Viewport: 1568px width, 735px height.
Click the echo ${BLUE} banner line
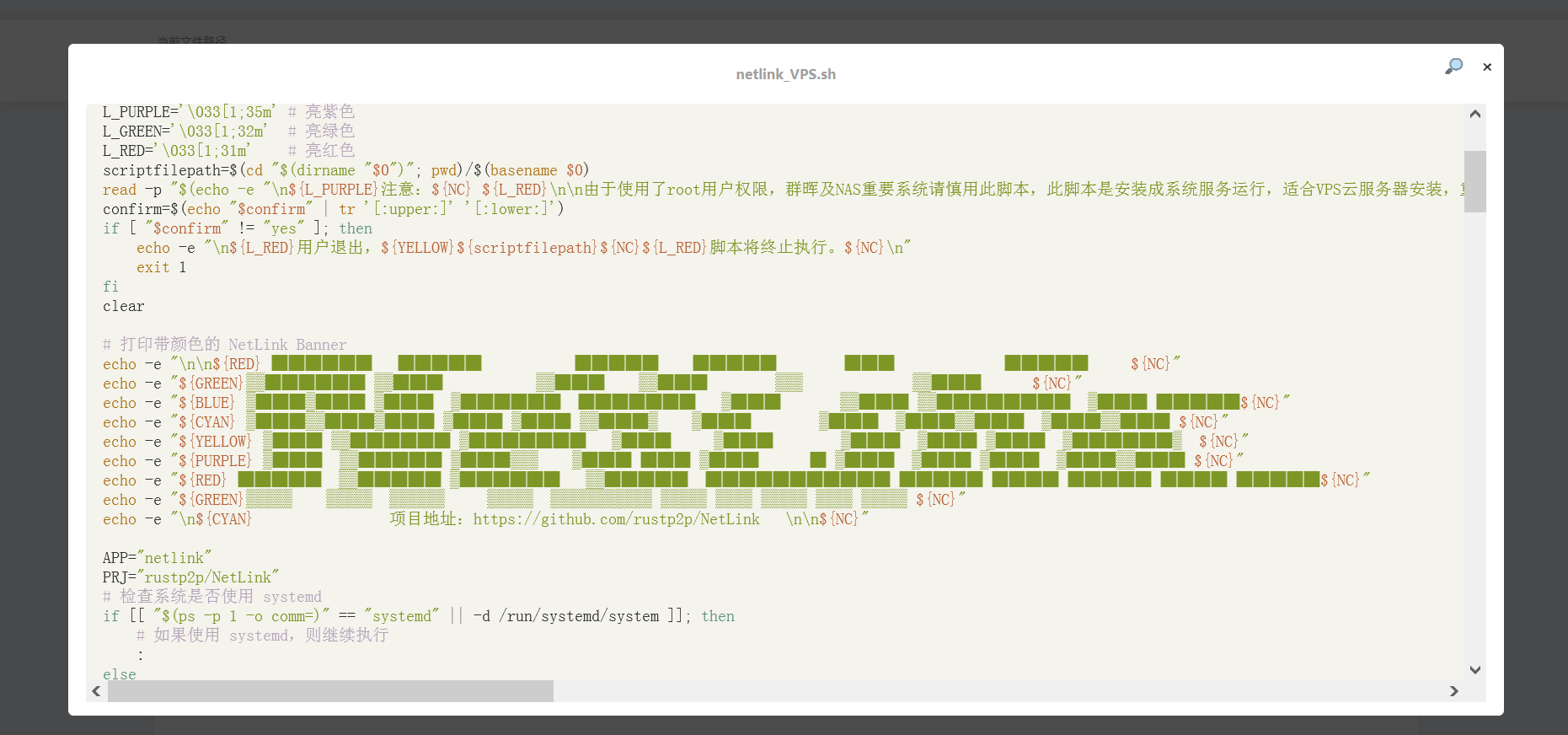696,403
